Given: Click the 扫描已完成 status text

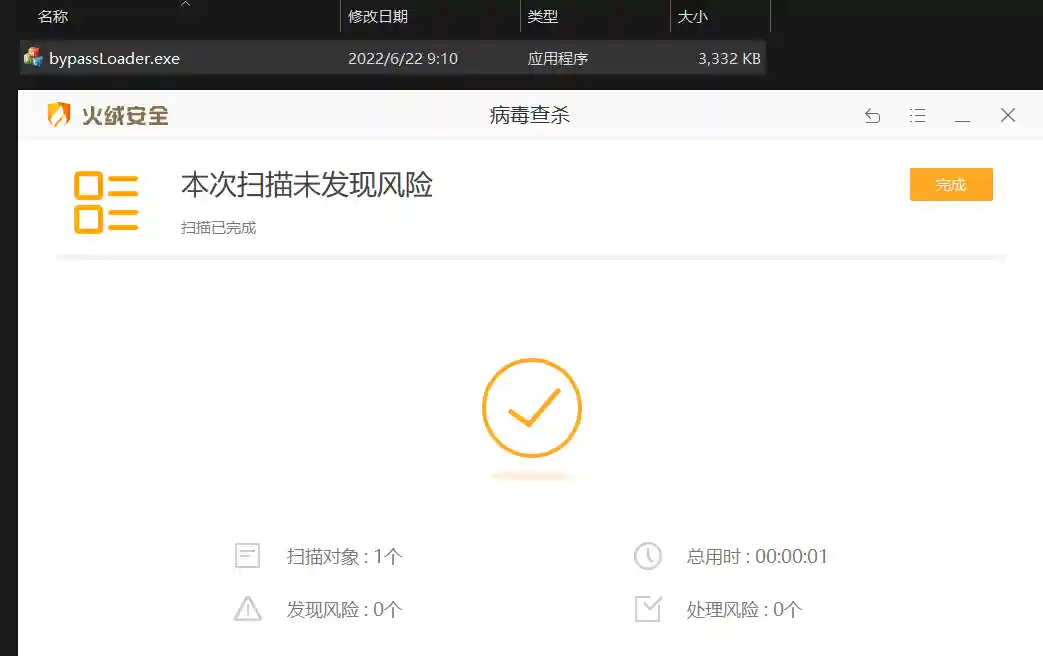Looking at the screenshot, I should (x=218, y=228).
